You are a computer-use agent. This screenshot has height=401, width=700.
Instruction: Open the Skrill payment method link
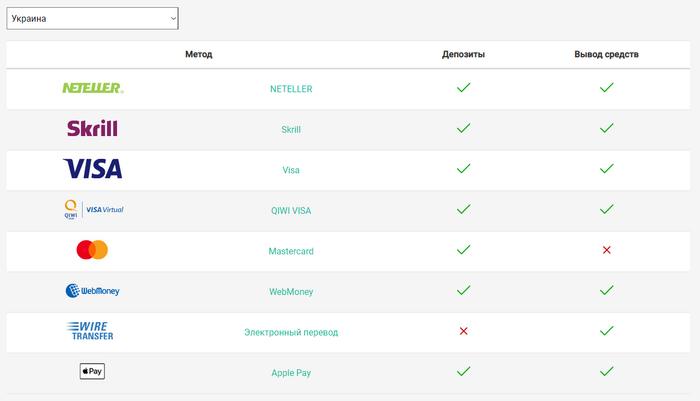(x=291, y=129)
